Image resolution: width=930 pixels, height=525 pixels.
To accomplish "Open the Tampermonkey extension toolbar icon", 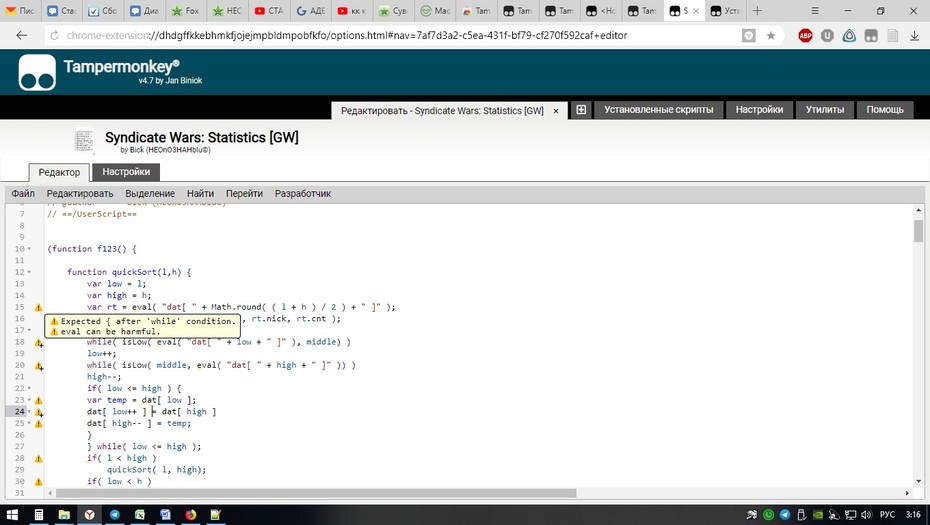I will [871, 36].
